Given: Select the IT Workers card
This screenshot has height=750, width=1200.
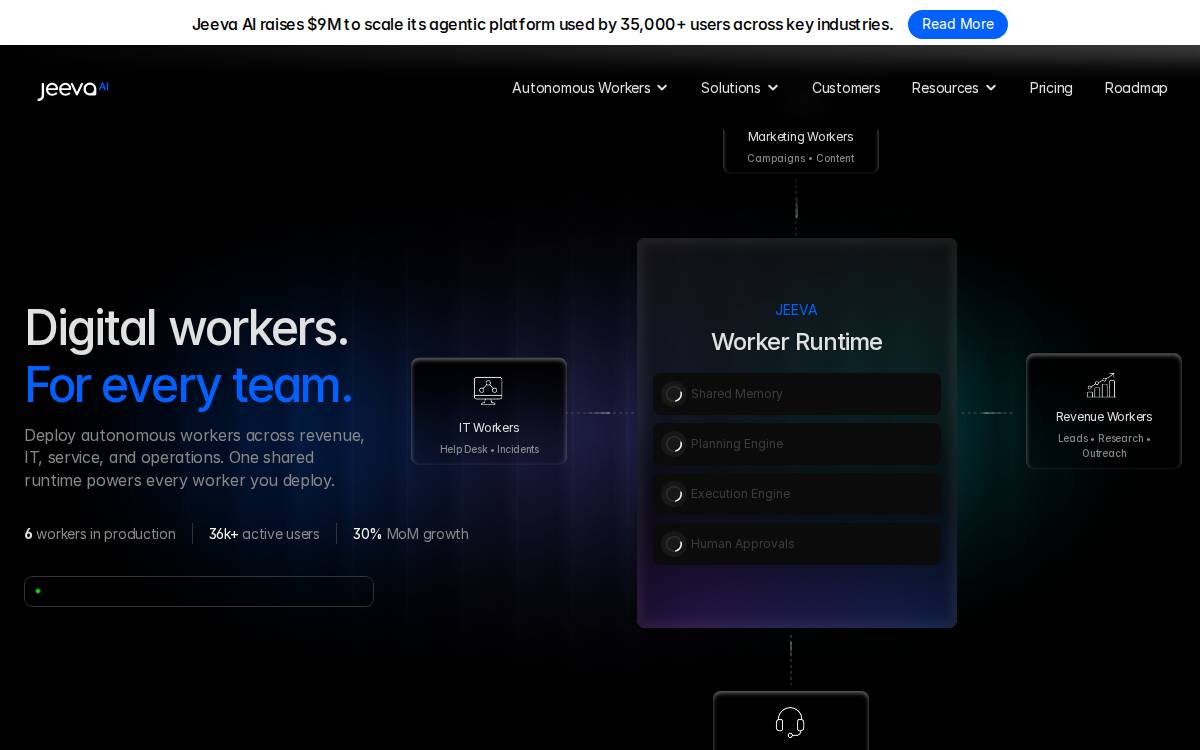Looking at the screenshot, I should point(489,411).
